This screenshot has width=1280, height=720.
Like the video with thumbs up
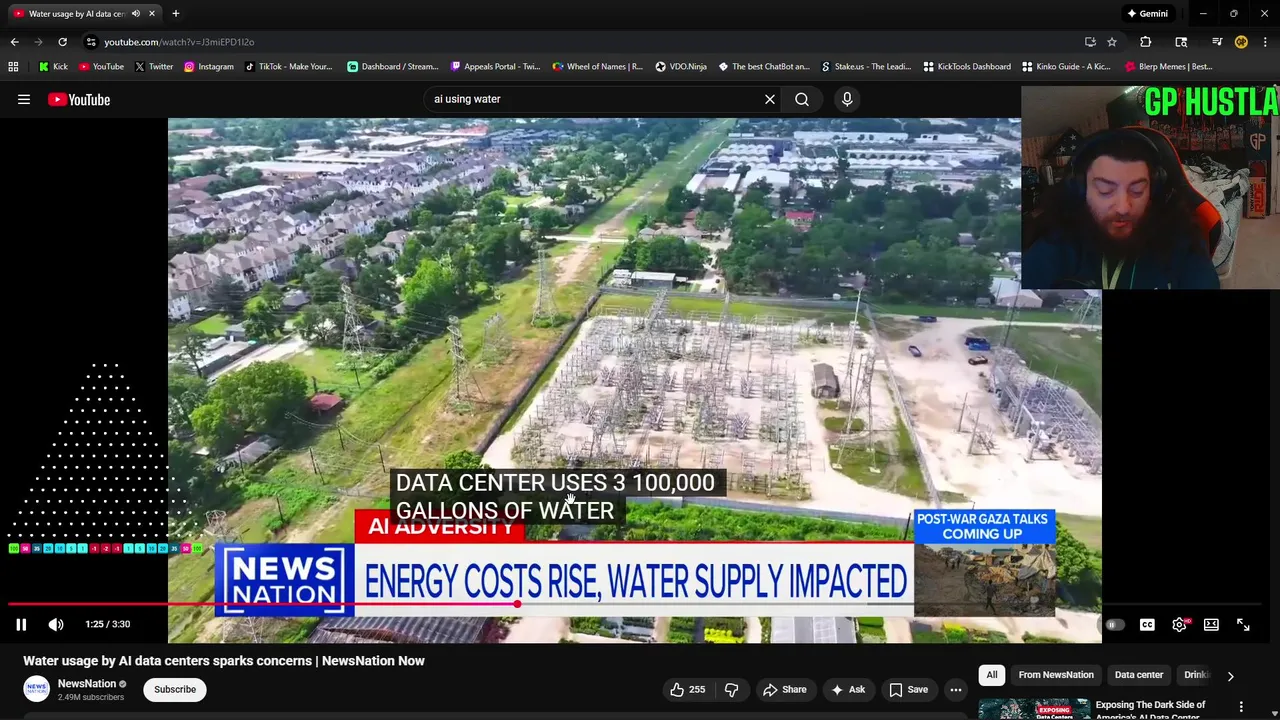click(x=687, y=689)
